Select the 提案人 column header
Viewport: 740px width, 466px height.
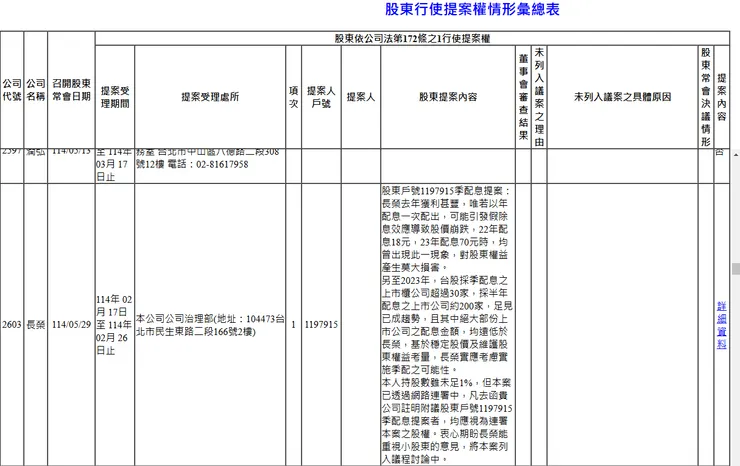point(361,97)
